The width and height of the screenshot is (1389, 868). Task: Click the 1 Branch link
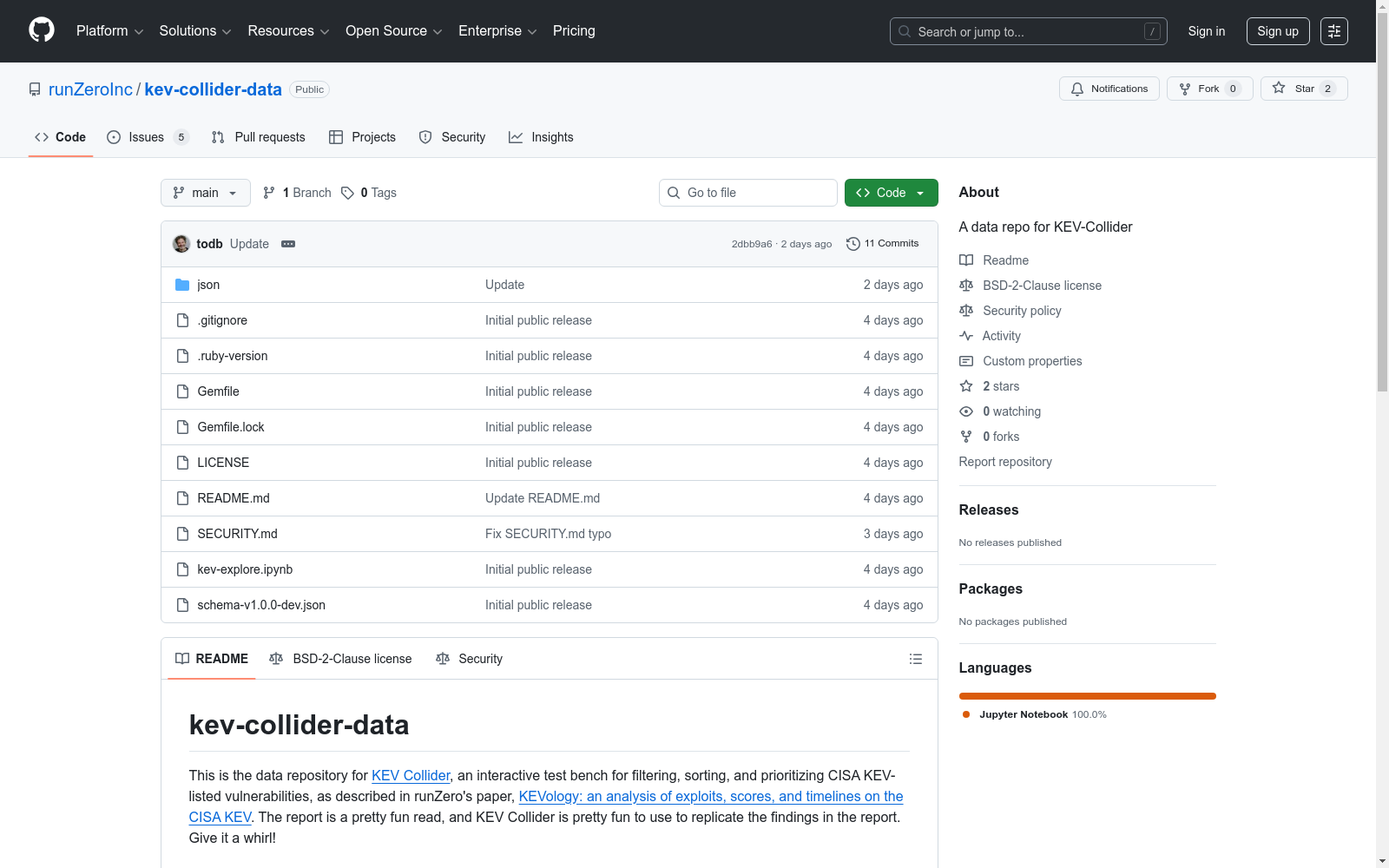point(297,193)
